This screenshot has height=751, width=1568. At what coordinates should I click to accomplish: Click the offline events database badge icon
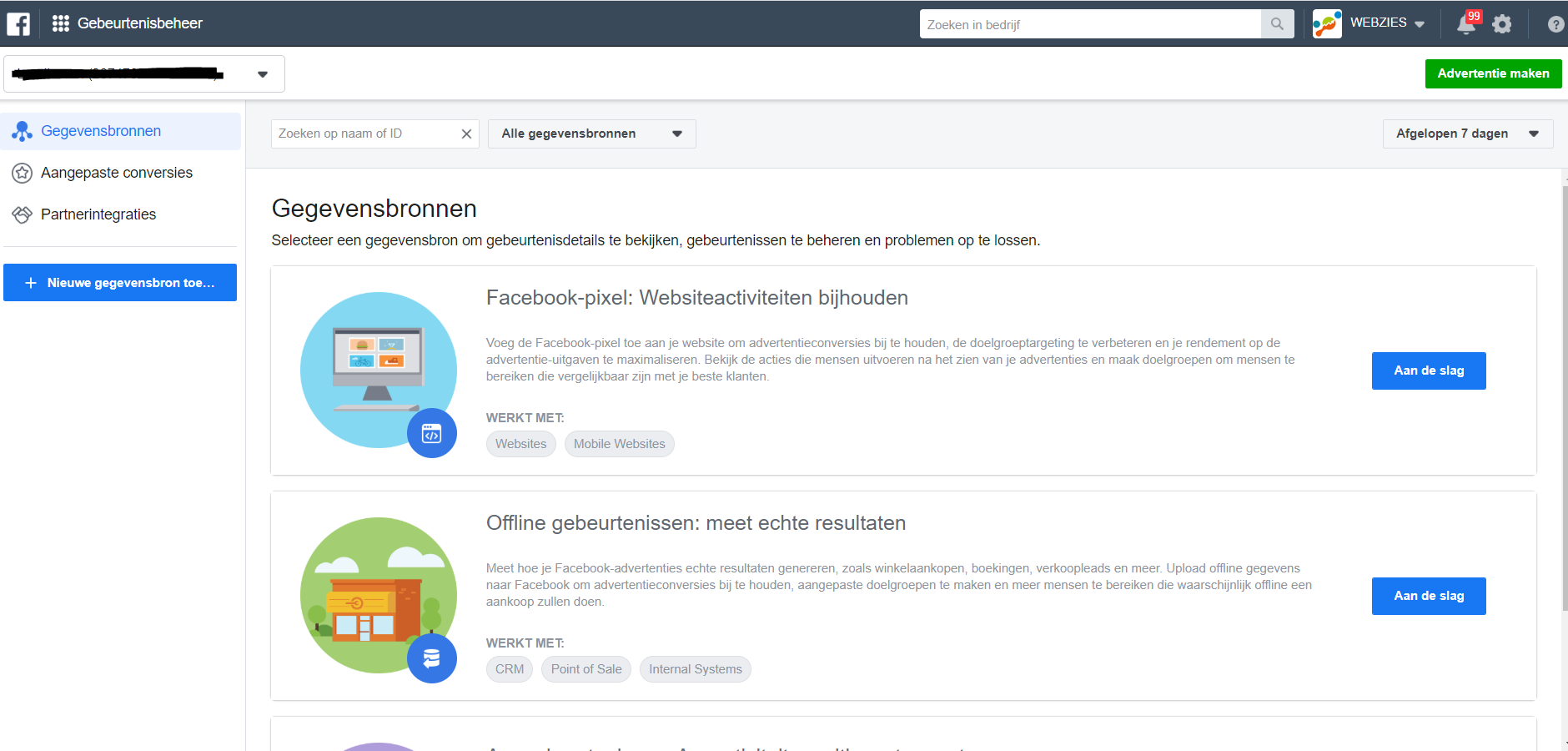point(432,658)
